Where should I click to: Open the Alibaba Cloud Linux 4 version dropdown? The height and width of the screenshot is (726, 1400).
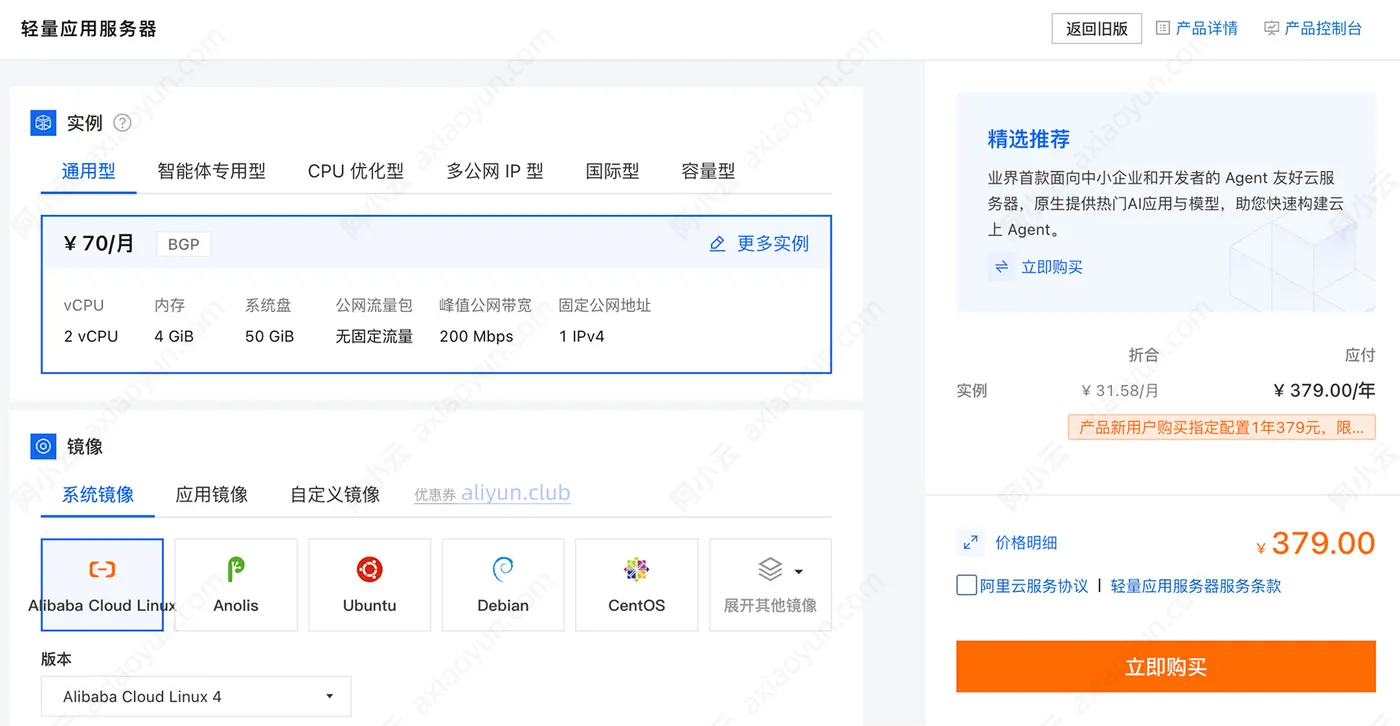(196, 697)
